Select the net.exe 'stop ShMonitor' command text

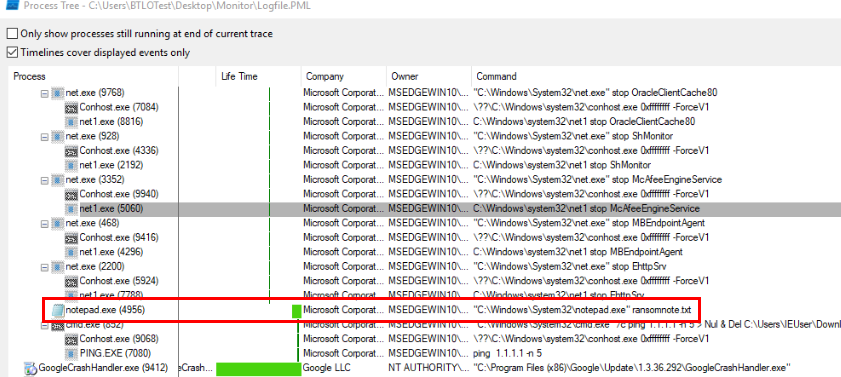point(573,136)
